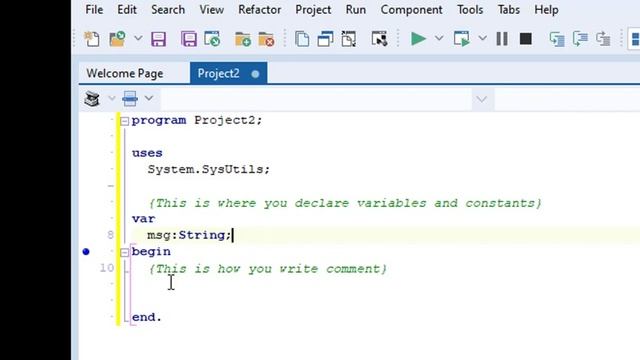Click the Trace Into debug icon
Image resolution: width=640 pixels, height=360 pixels.
[x=557, y=39]
